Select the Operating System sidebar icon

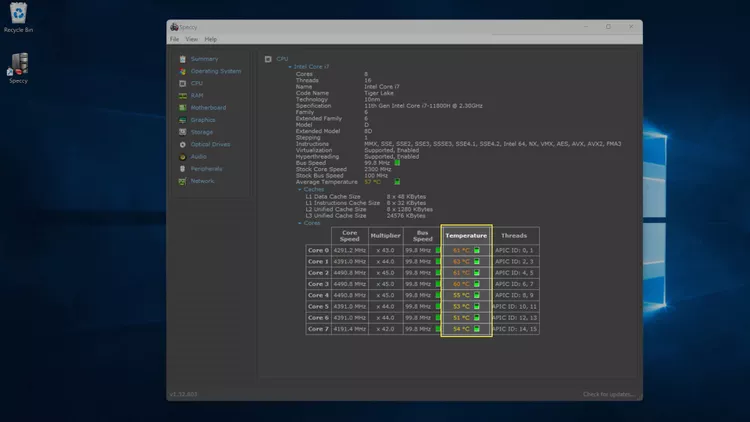point(182,71)
